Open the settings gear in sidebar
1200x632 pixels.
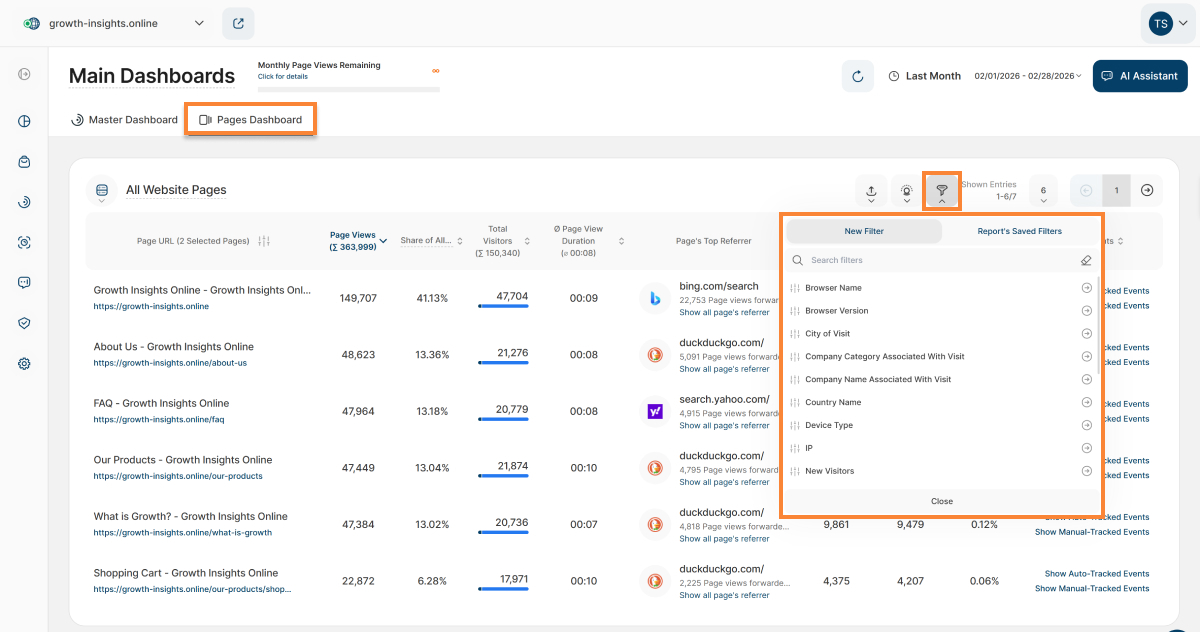(25, 364)
